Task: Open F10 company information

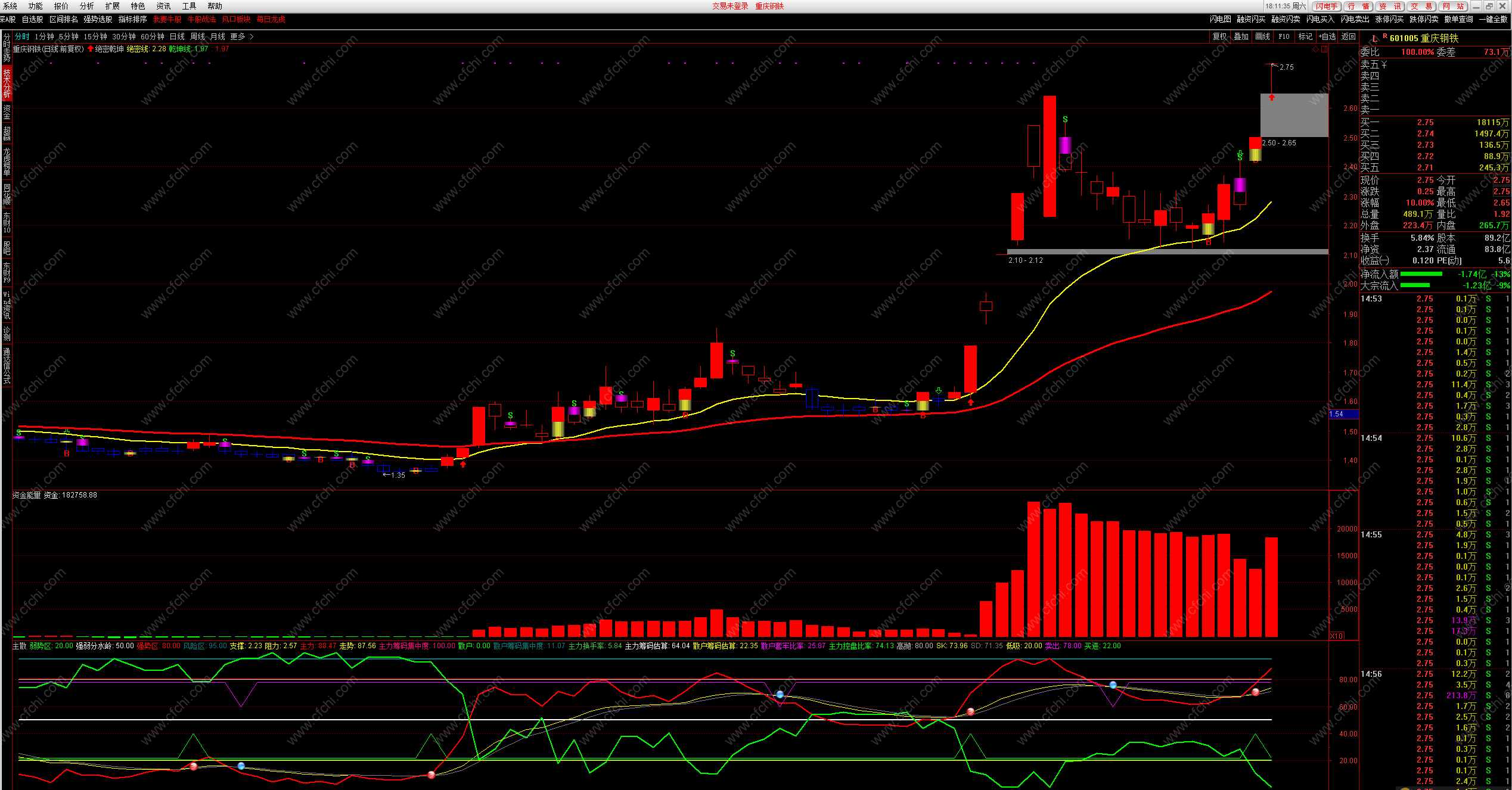Action: [x=1284, y=37]
